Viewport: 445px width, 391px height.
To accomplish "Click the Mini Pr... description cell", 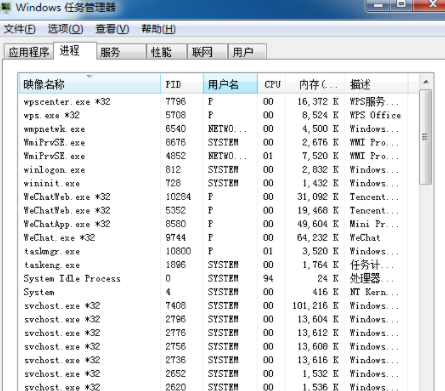I will tap(374, 224).
